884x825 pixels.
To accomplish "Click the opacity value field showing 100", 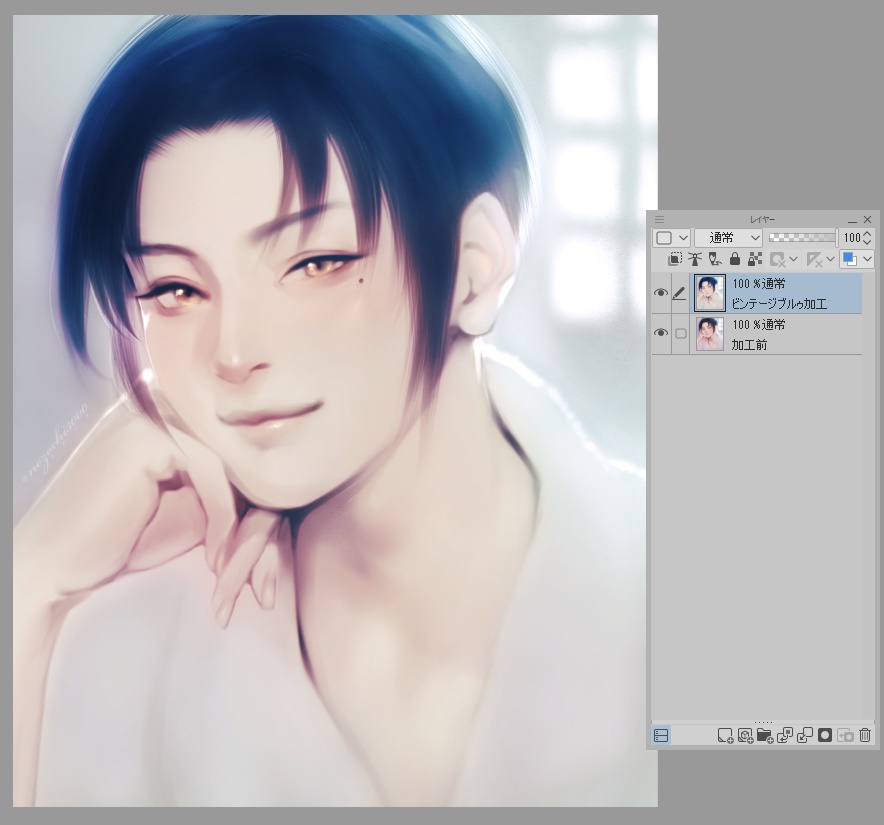I will click(x=852, y=238).
